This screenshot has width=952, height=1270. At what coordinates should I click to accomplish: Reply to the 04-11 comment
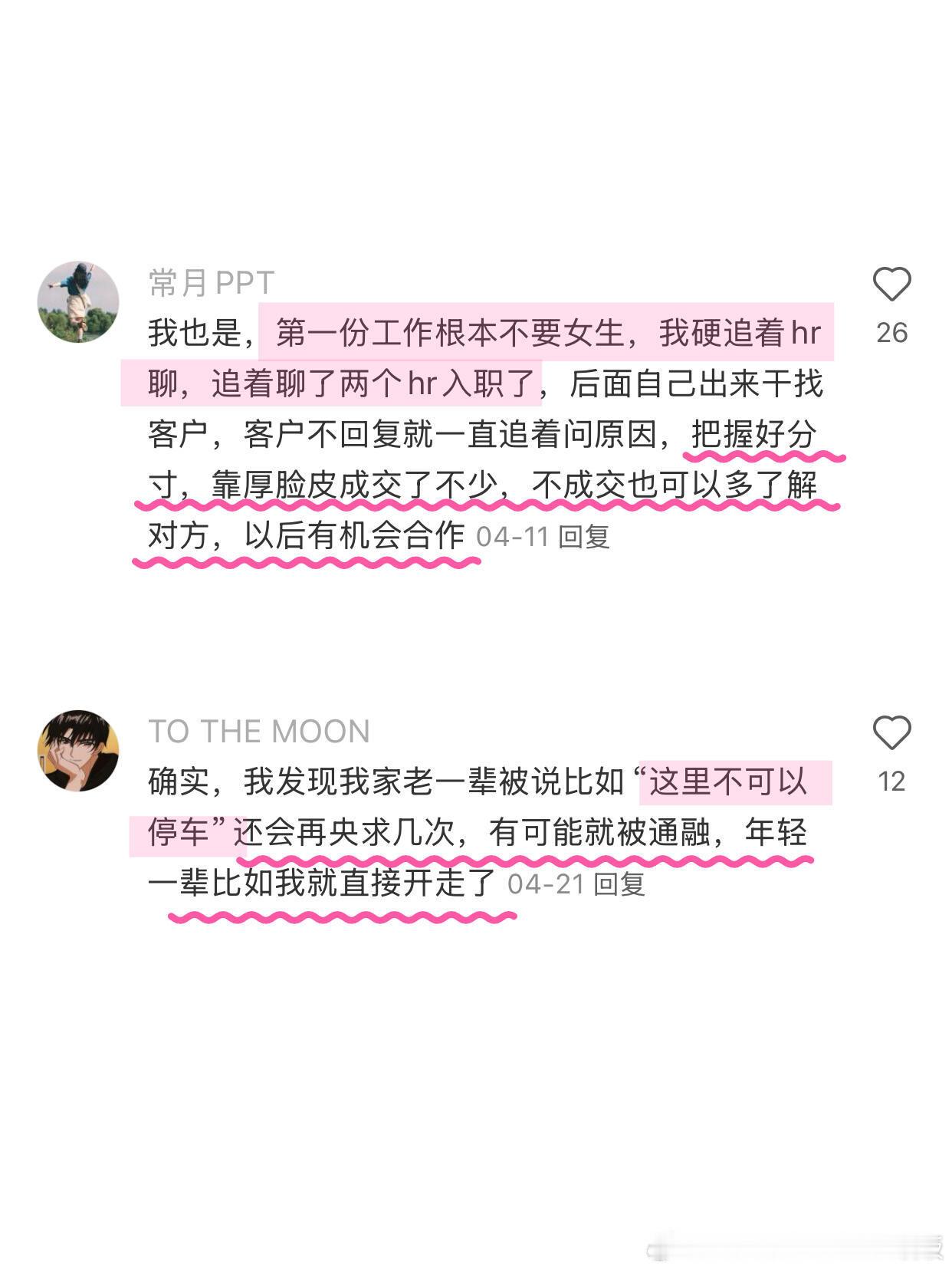point(584,536)
